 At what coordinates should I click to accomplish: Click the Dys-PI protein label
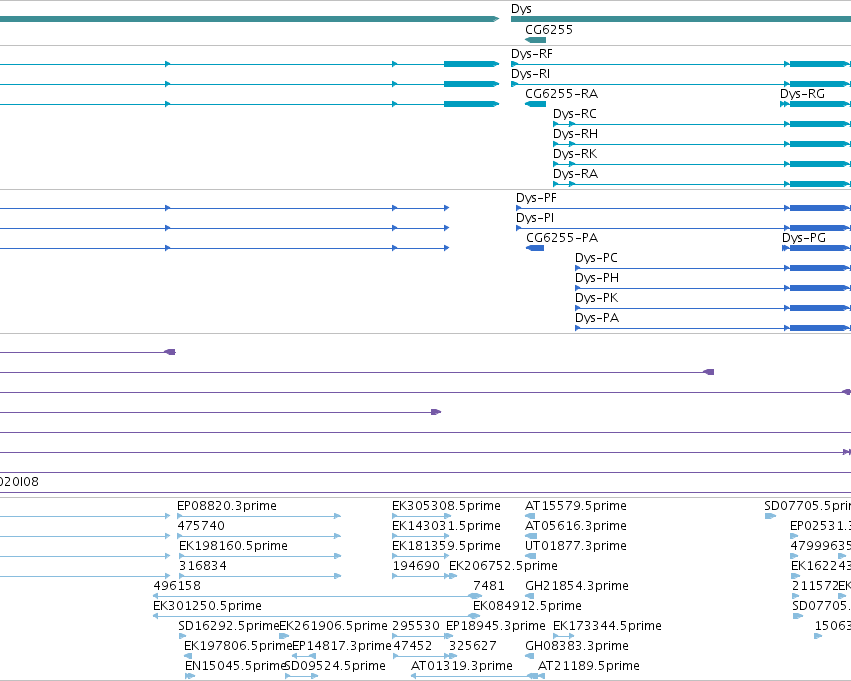(535, 218)
